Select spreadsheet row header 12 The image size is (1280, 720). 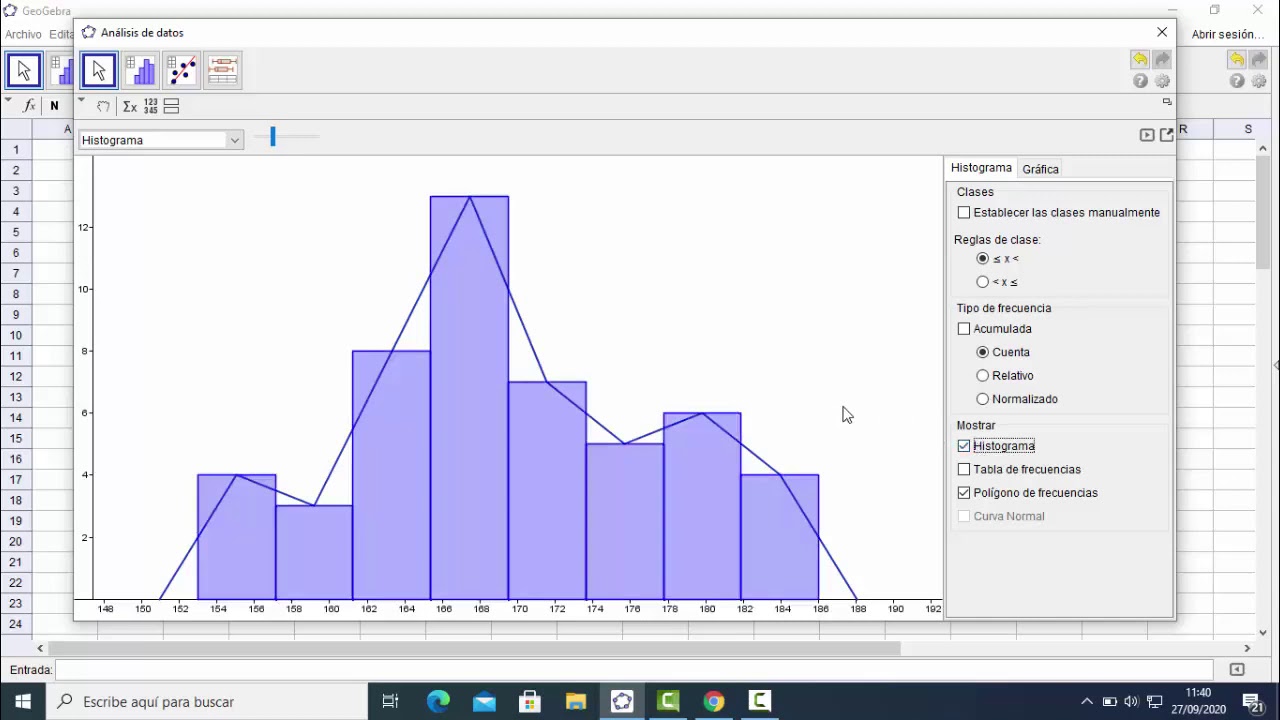coord(16,376)
